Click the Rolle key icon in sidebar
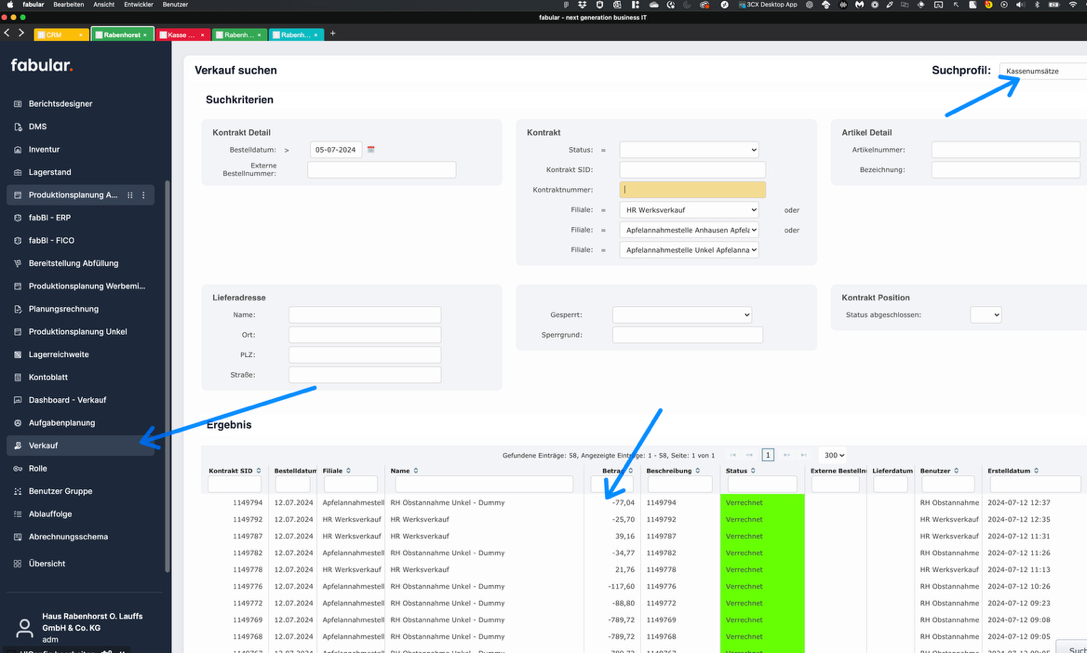Viewport: 1087px width, 653px height. (18, 469)
